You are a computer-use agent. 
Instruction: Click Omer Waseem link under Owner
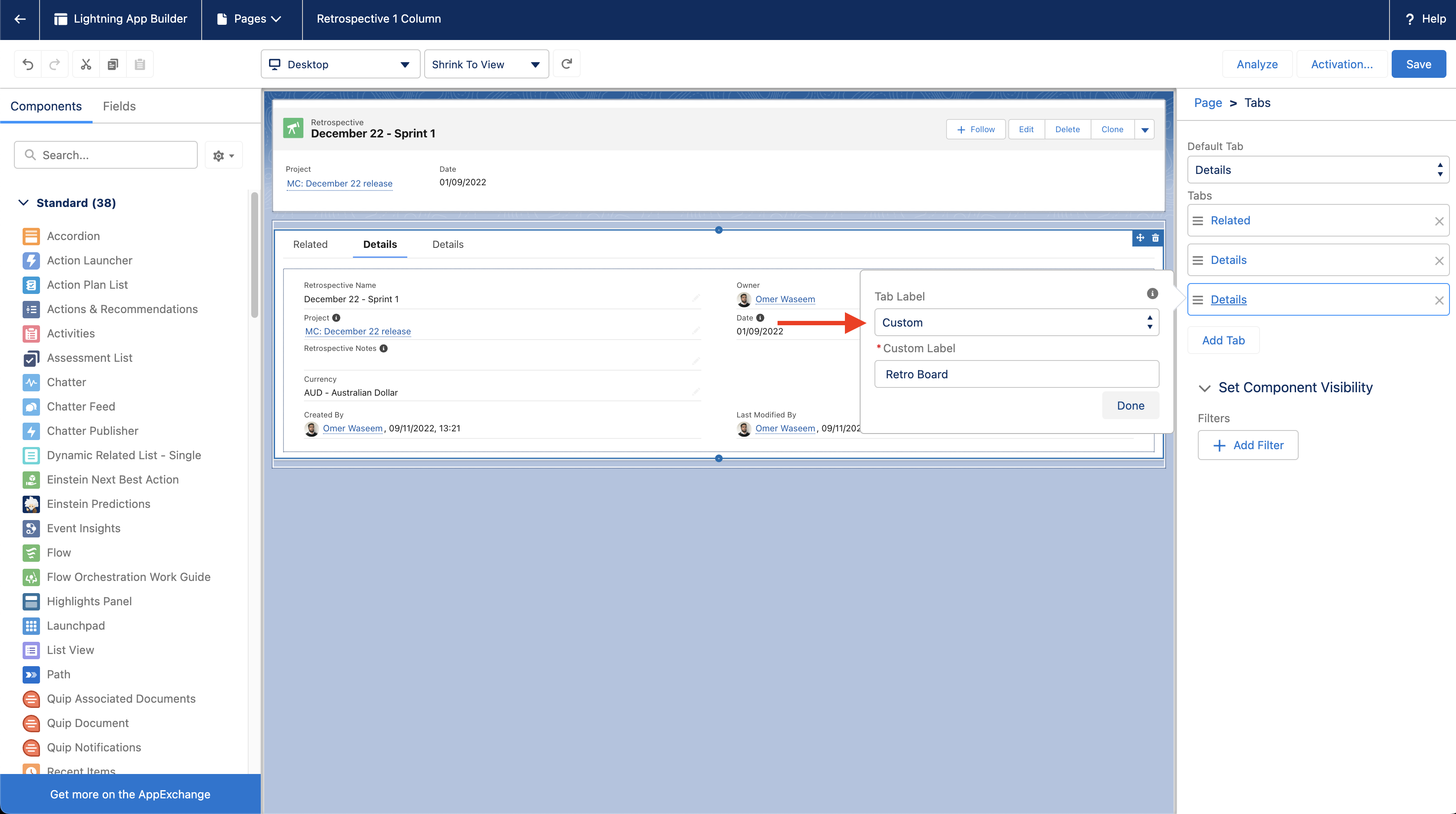(x=785, y=299)
